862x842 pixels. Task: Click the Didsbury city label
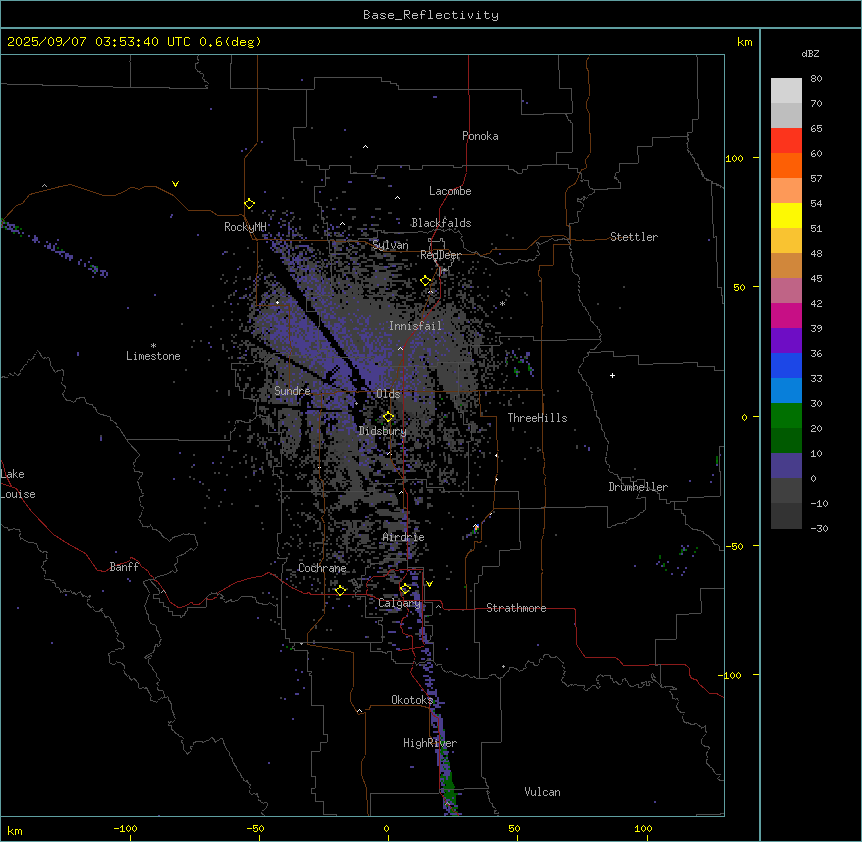click(383, 431)
